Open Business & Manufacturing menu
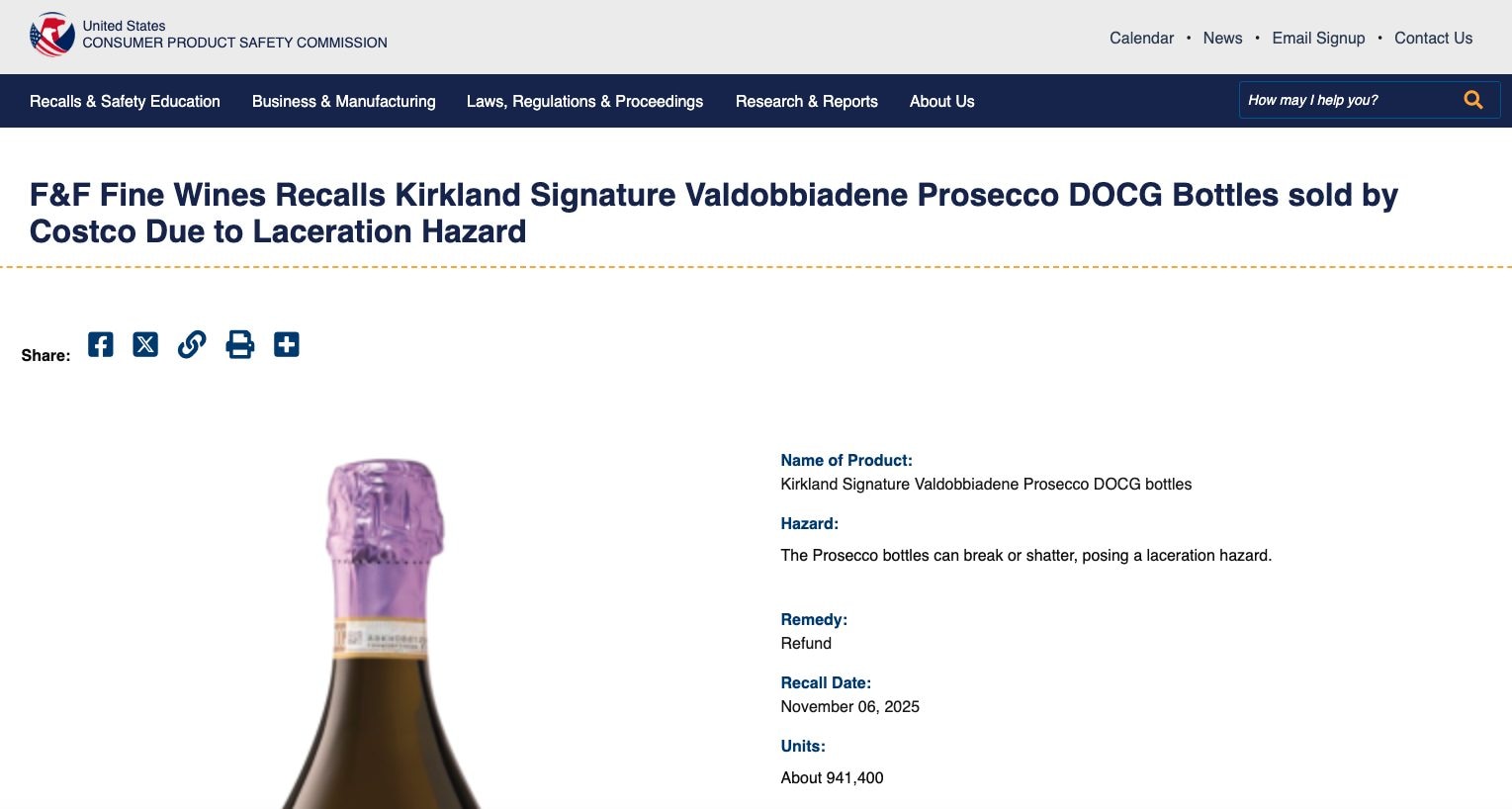 [x=343, y=101]
